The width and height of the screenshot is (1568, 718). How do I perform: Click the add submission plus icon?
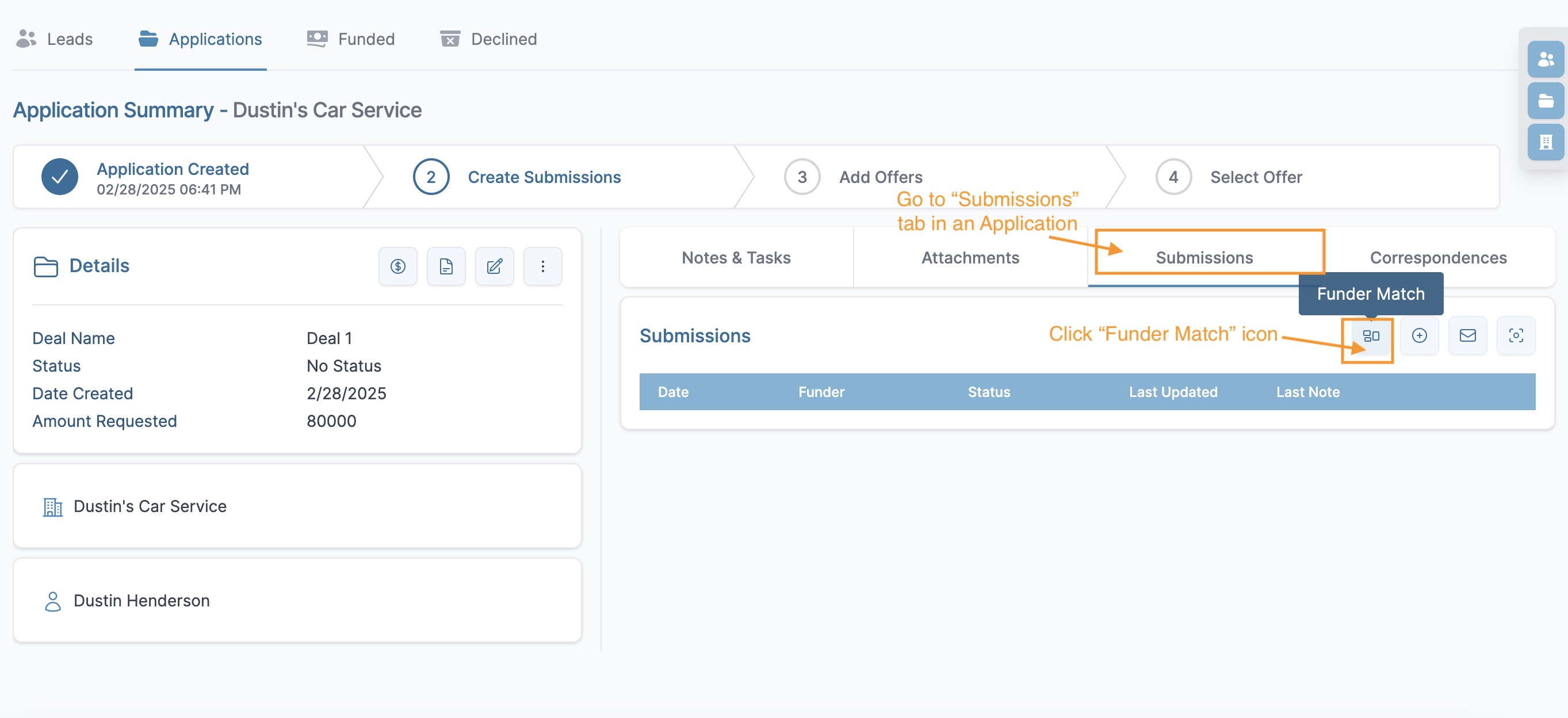[x=1419, y=335]
